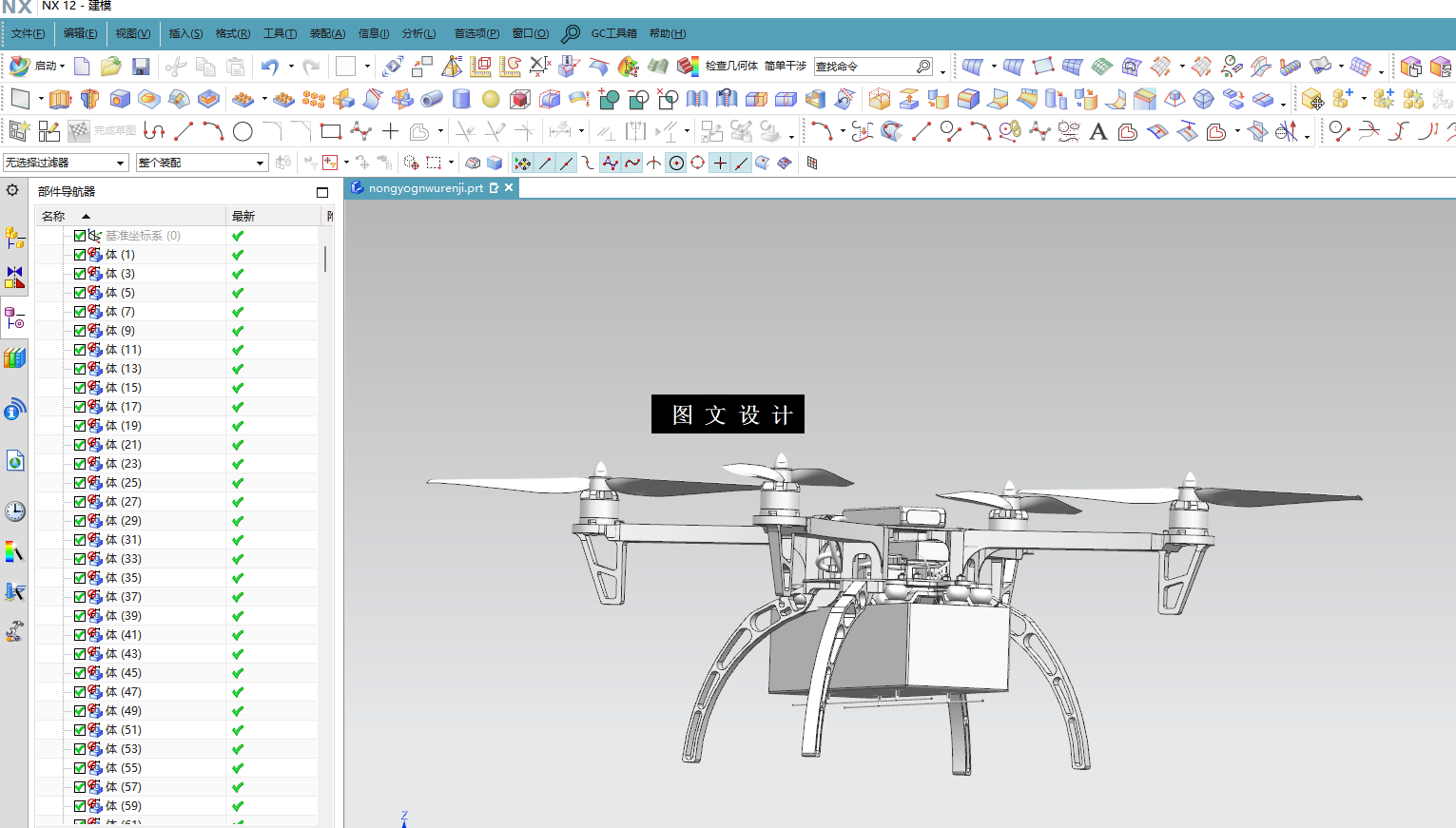Undo the last action

tap(270, 67)
